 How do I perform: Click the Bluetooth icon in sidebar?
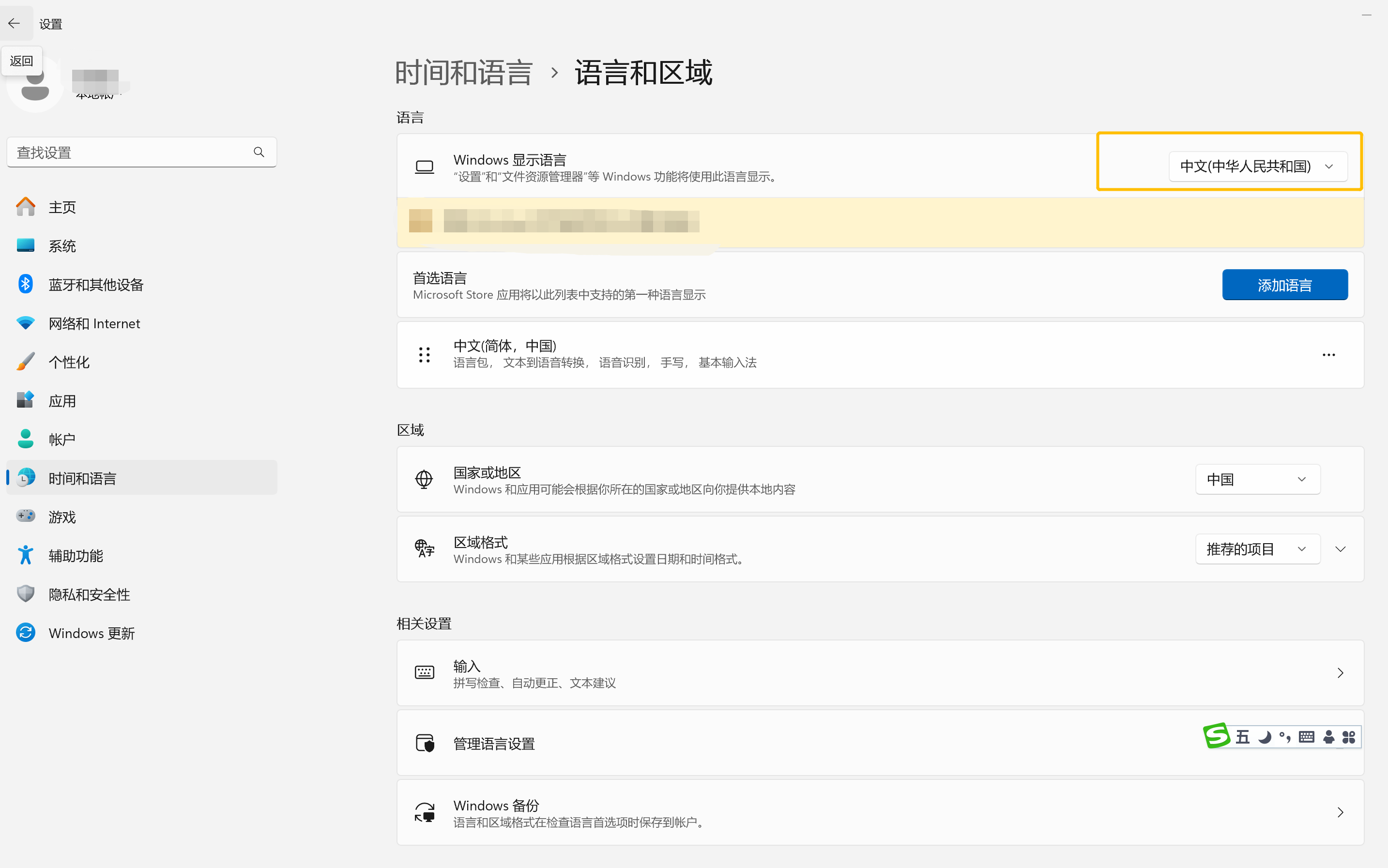(x=26, y=284)
